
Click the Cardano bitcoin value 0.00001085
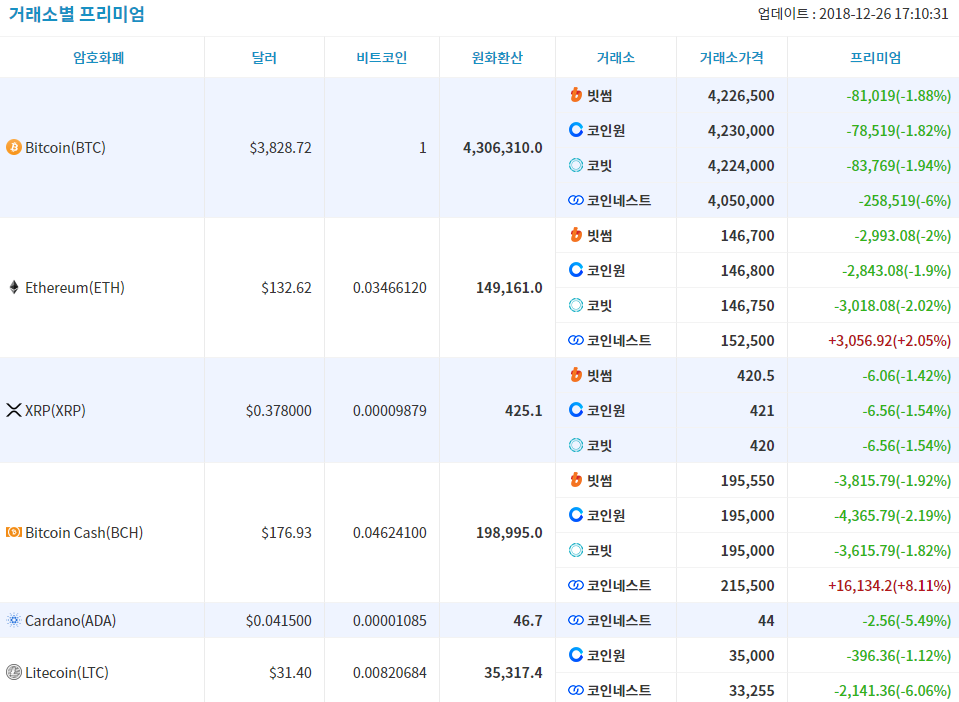[390, 620]
